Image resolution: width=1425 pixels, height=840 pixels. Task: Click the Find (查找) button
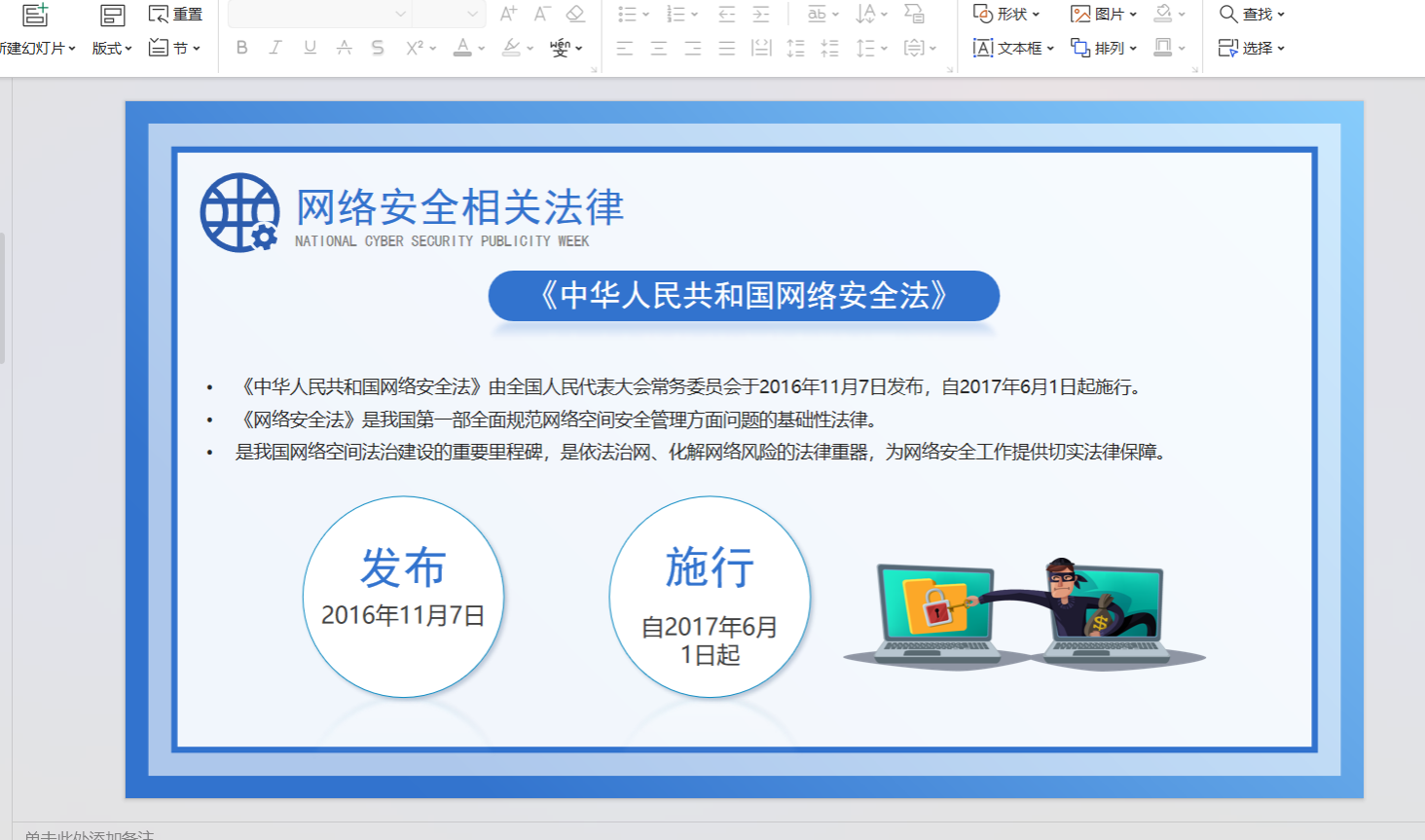click(1252, 14)
